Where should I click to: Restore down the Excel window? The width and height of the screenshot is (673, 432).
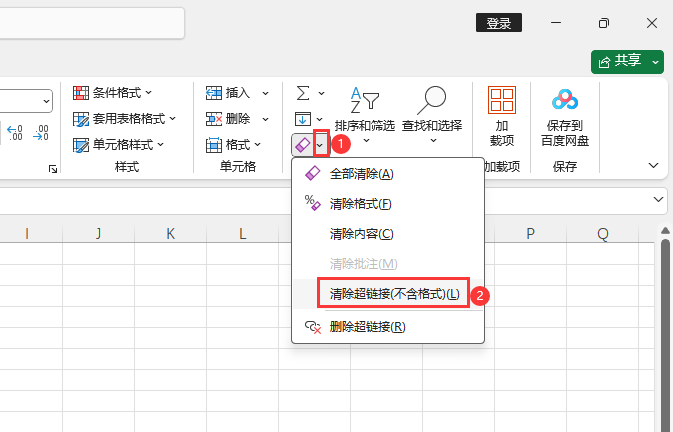603,23
